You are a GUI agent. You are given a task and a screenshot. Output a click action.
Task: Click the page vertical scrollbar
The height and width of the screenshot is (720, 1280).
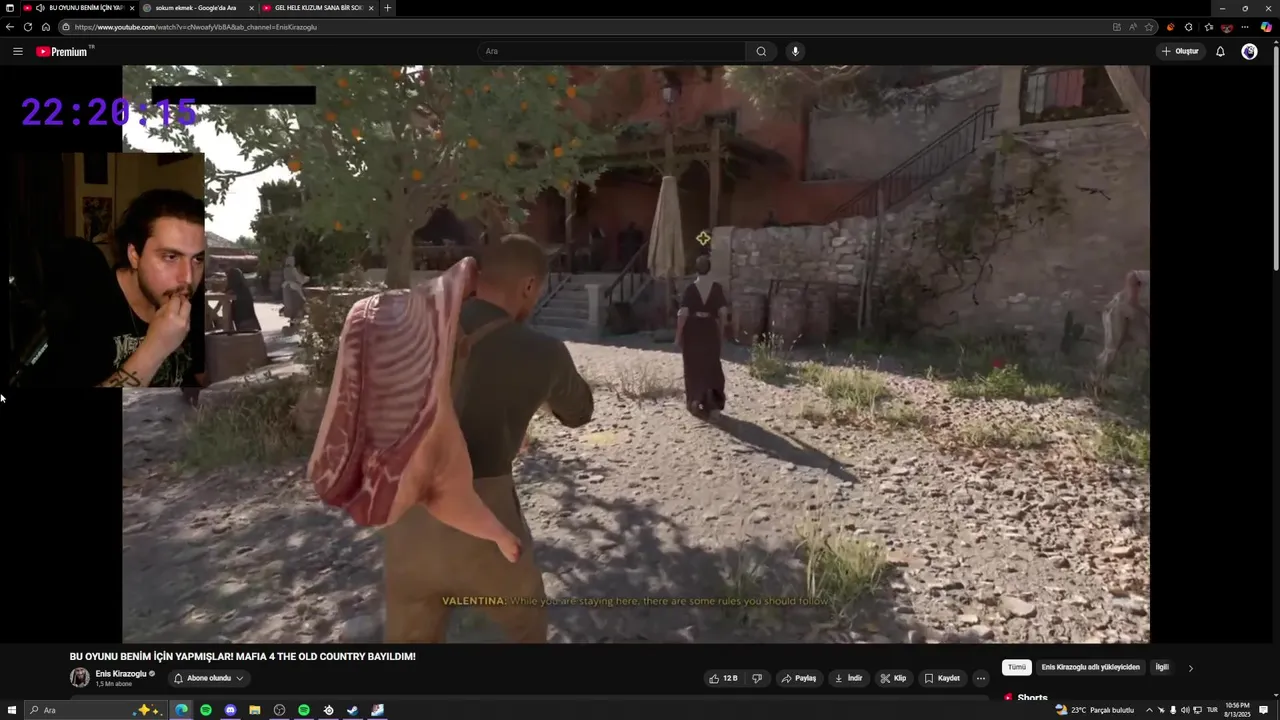1276,157
